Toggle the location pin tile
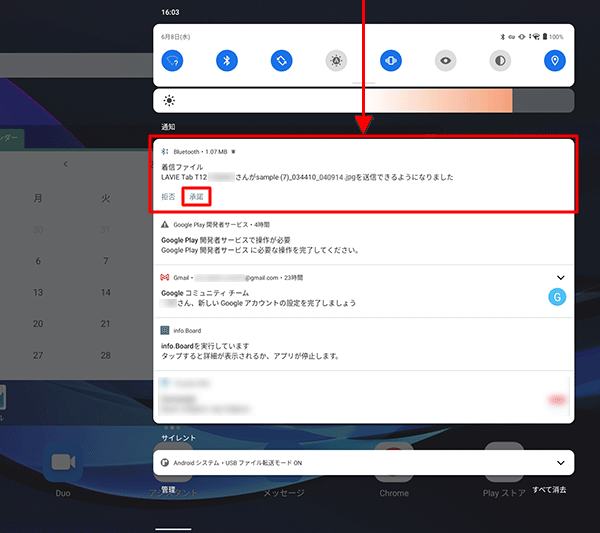600x533 pixels. pyautogui.click(x=555, y=60)
